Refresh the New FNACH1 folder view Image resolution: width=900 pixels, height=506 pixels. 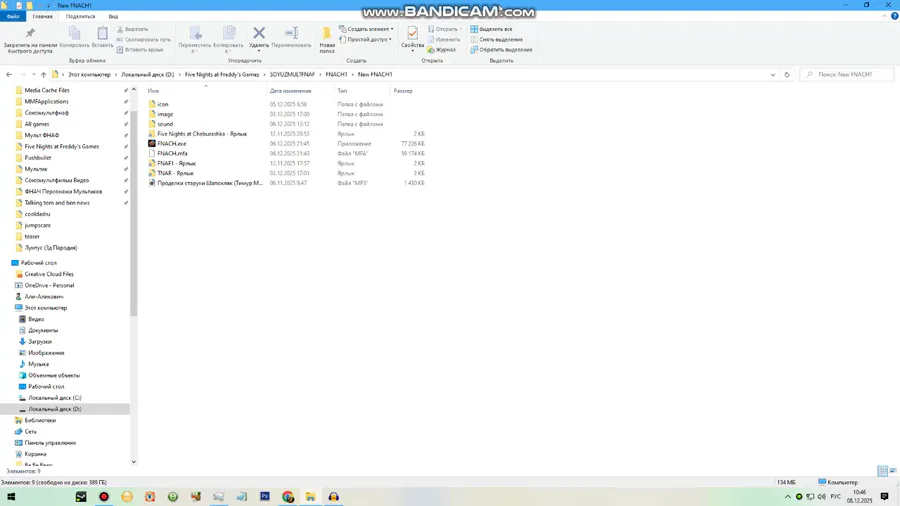coord(787,75)
